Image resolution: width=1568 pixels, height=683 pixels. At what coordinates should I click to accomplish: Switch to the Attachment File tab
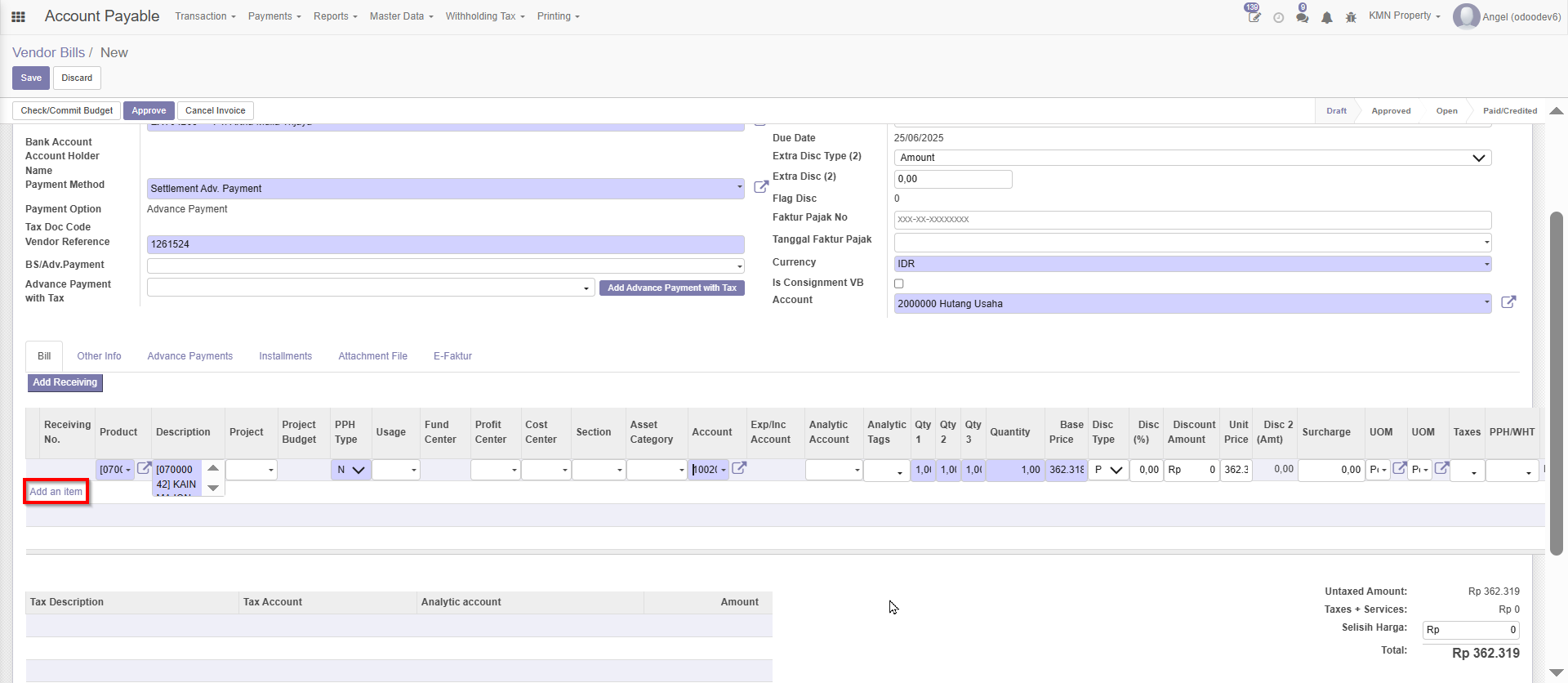[373, 356]
